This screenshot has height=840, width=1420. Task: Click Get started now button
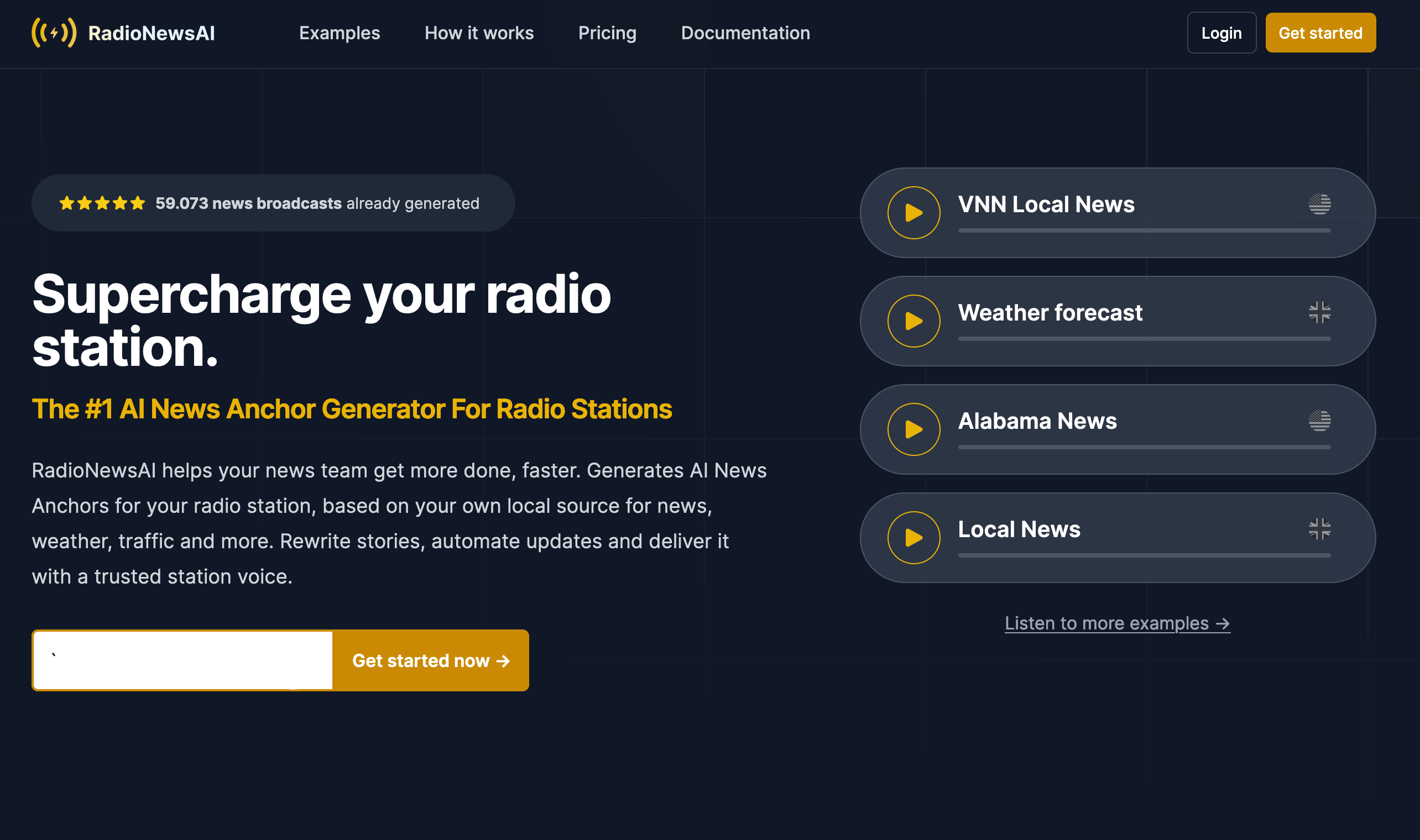430,660
